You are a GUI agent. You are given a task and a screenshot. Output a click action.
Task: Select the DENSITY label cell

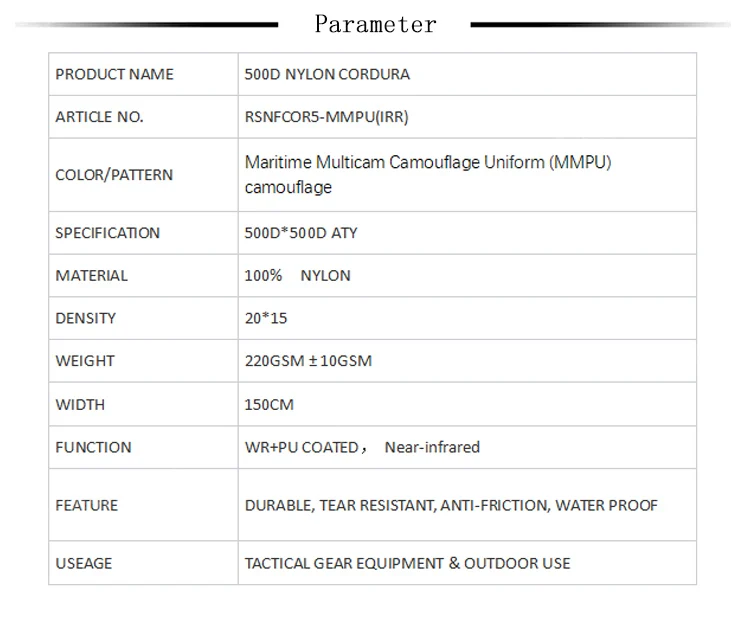point(143,318)
